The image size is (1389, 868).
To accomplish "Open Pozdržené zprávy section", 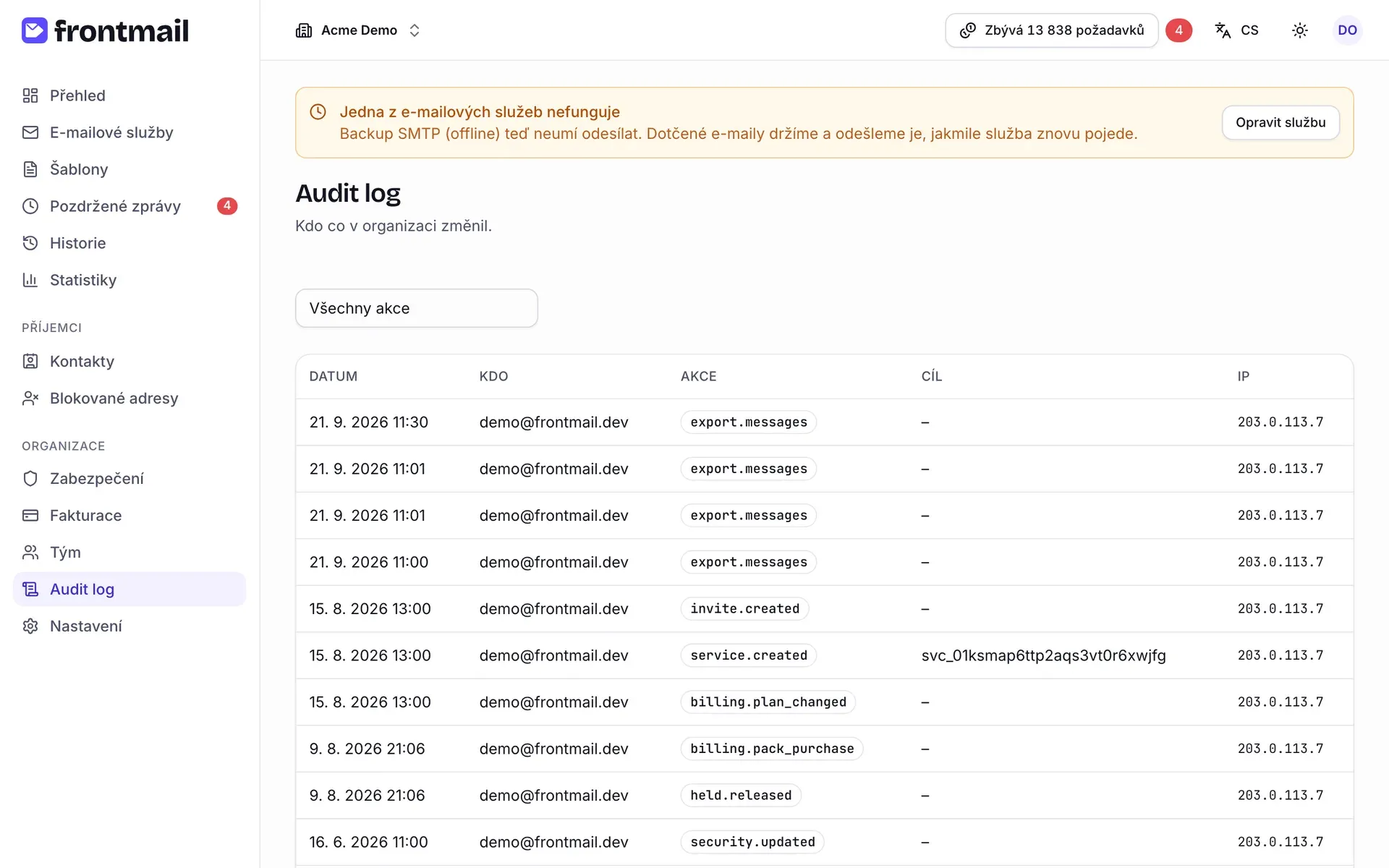I will click(129, 206).
